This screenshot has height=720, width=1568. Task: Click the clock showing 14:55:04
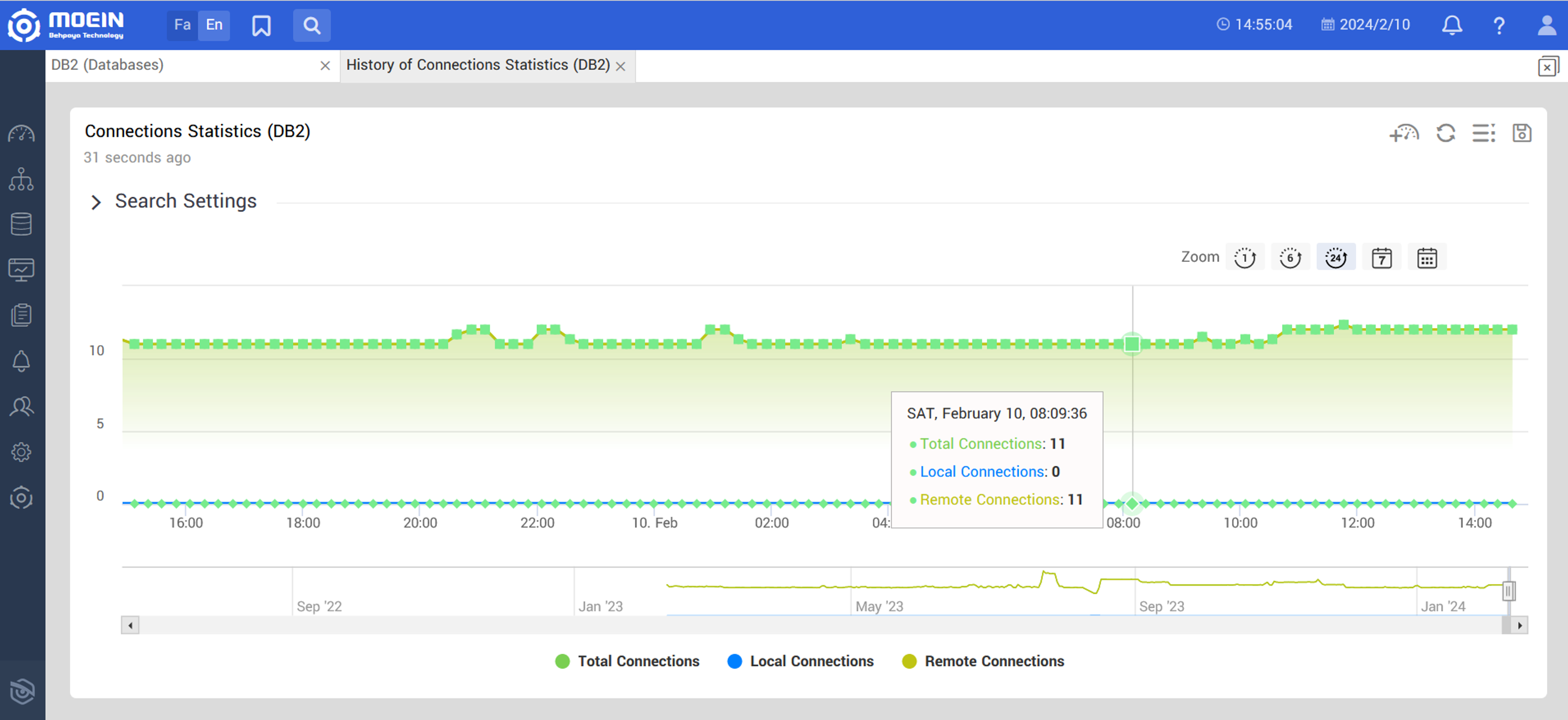(x=1254, y=24)
